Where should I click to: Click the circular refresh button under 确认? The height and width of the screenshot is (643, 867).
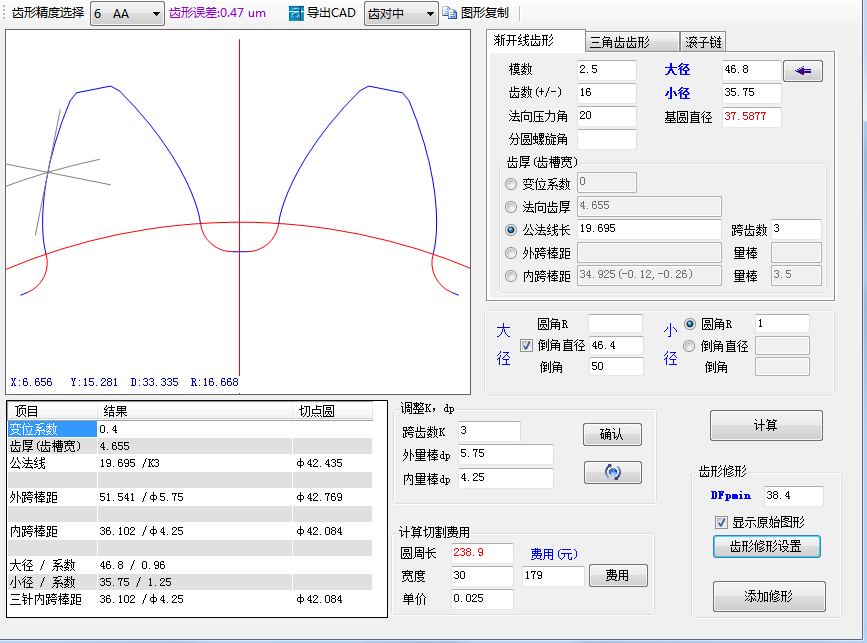[x=613, y=472]
